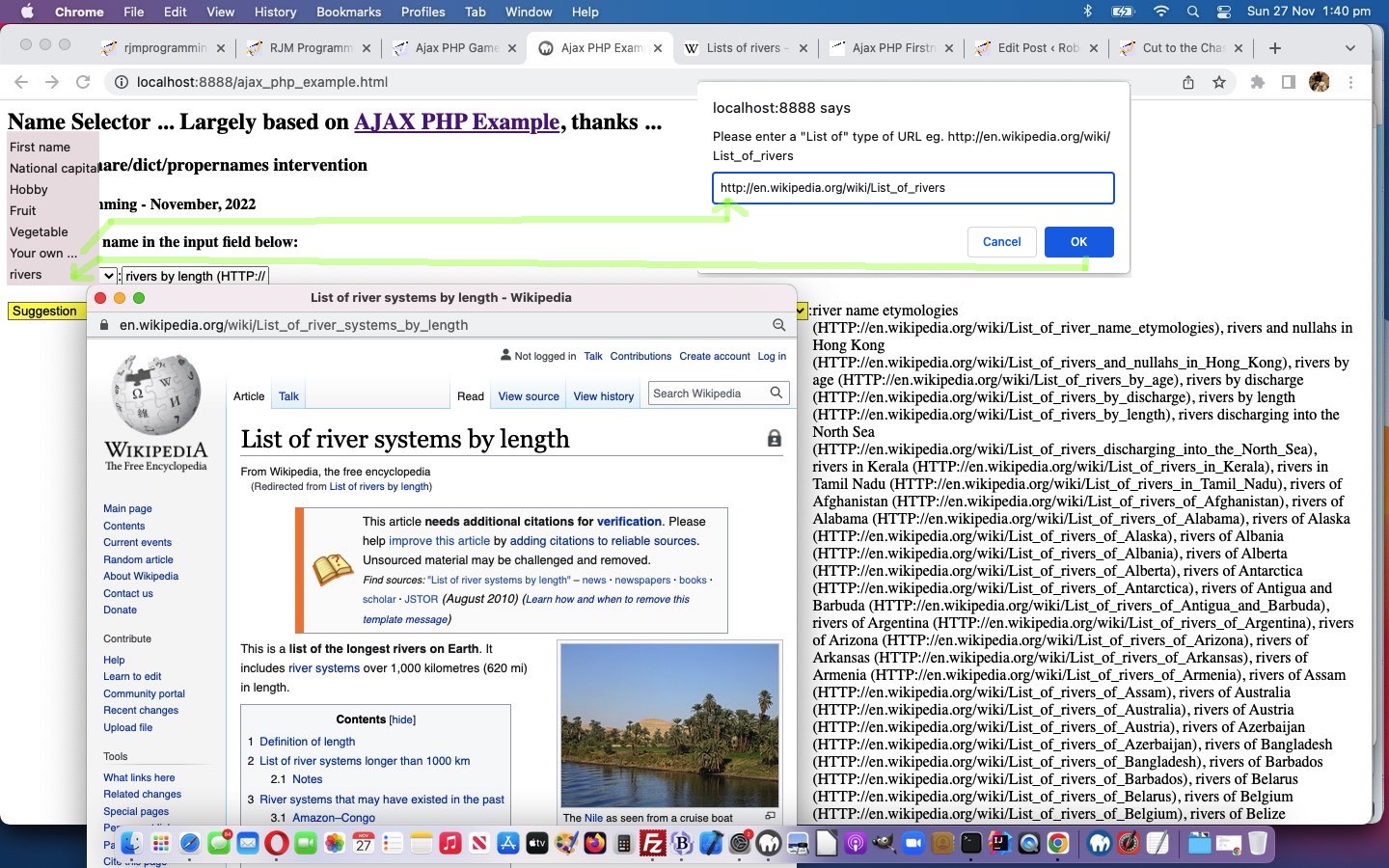The height and width of the screenshot is (868, 1389).
Task: Open GIMP from the Dock
Action: pyautogui.click(x=885, y=844)
